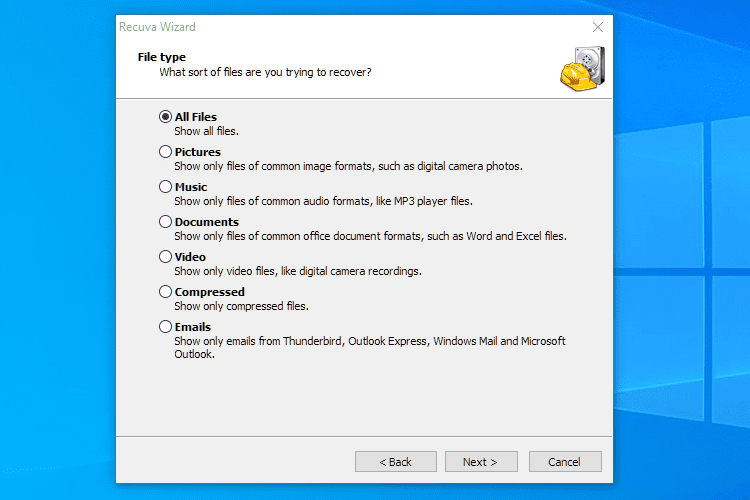Close the Recuva Wizard window
Viewport: 750px width, 500px height.
point(598,27)
